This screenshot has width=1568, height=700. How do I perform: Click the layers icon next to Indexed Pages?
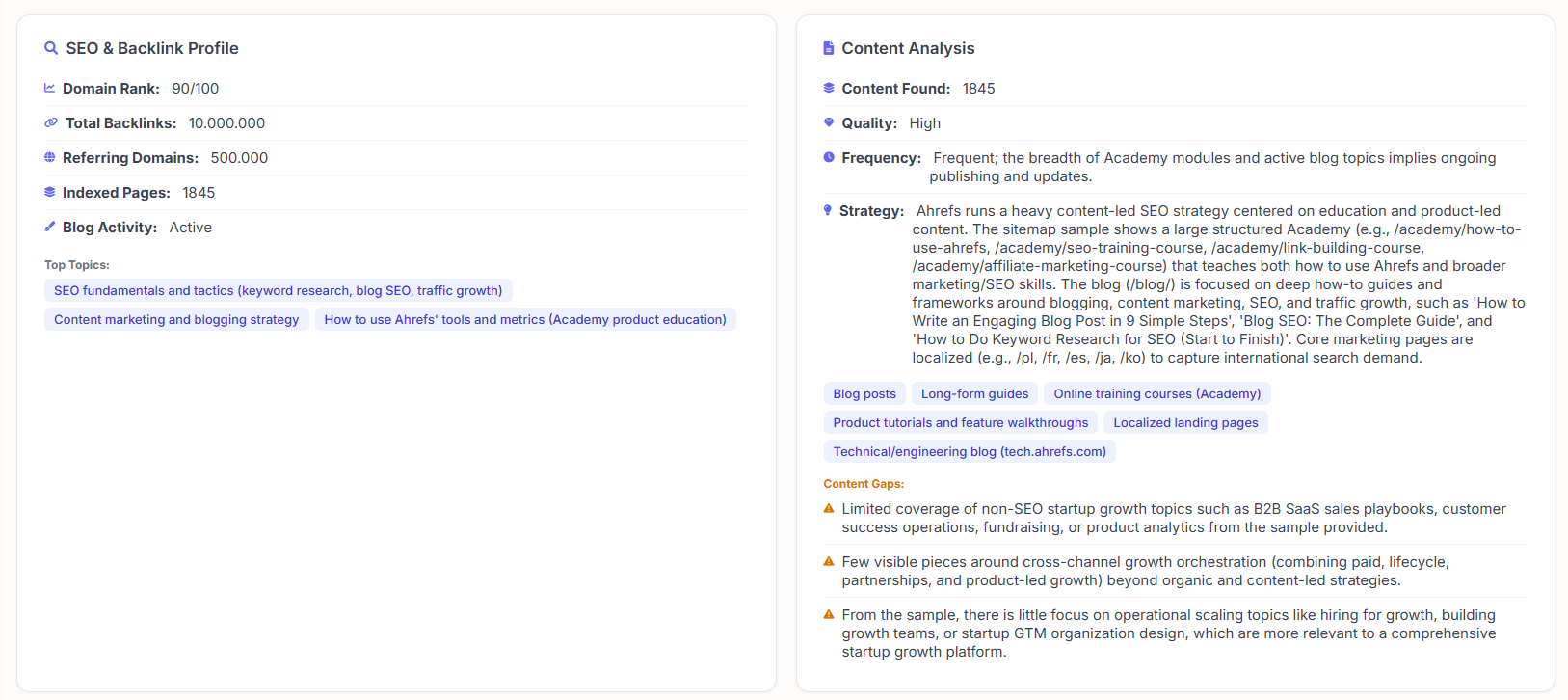coord(50,192)
